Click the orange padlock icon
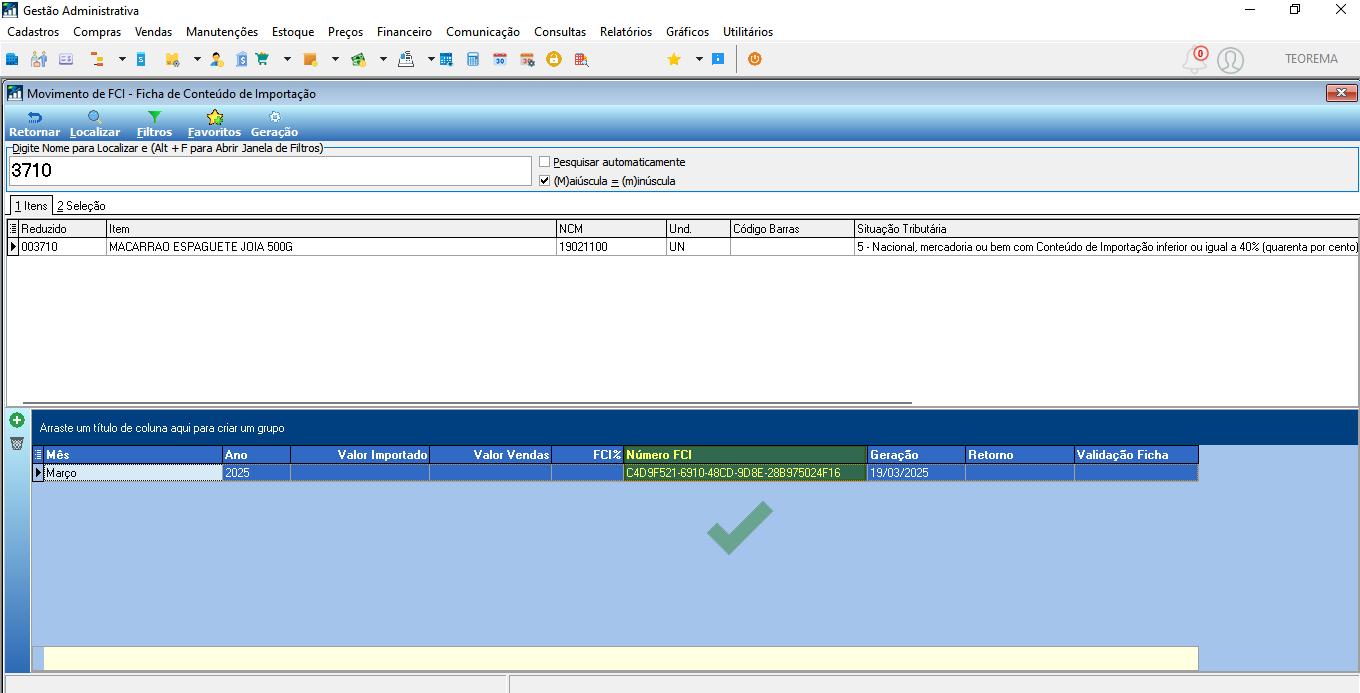 [554, 59]
